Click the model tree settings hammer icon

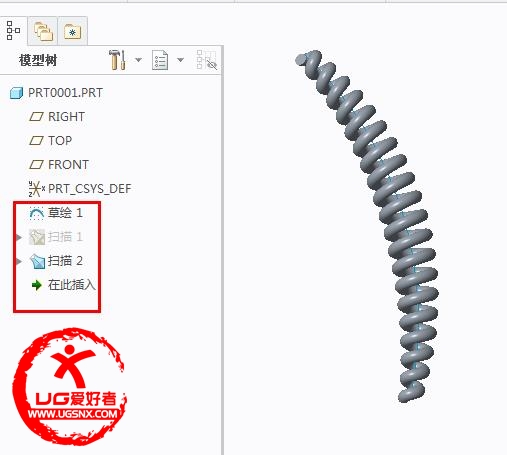(117, 60)
